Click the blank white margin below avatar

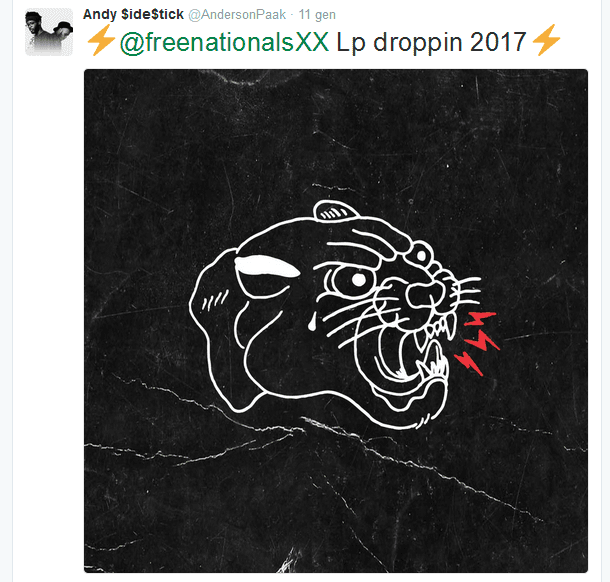pos(49,311)
